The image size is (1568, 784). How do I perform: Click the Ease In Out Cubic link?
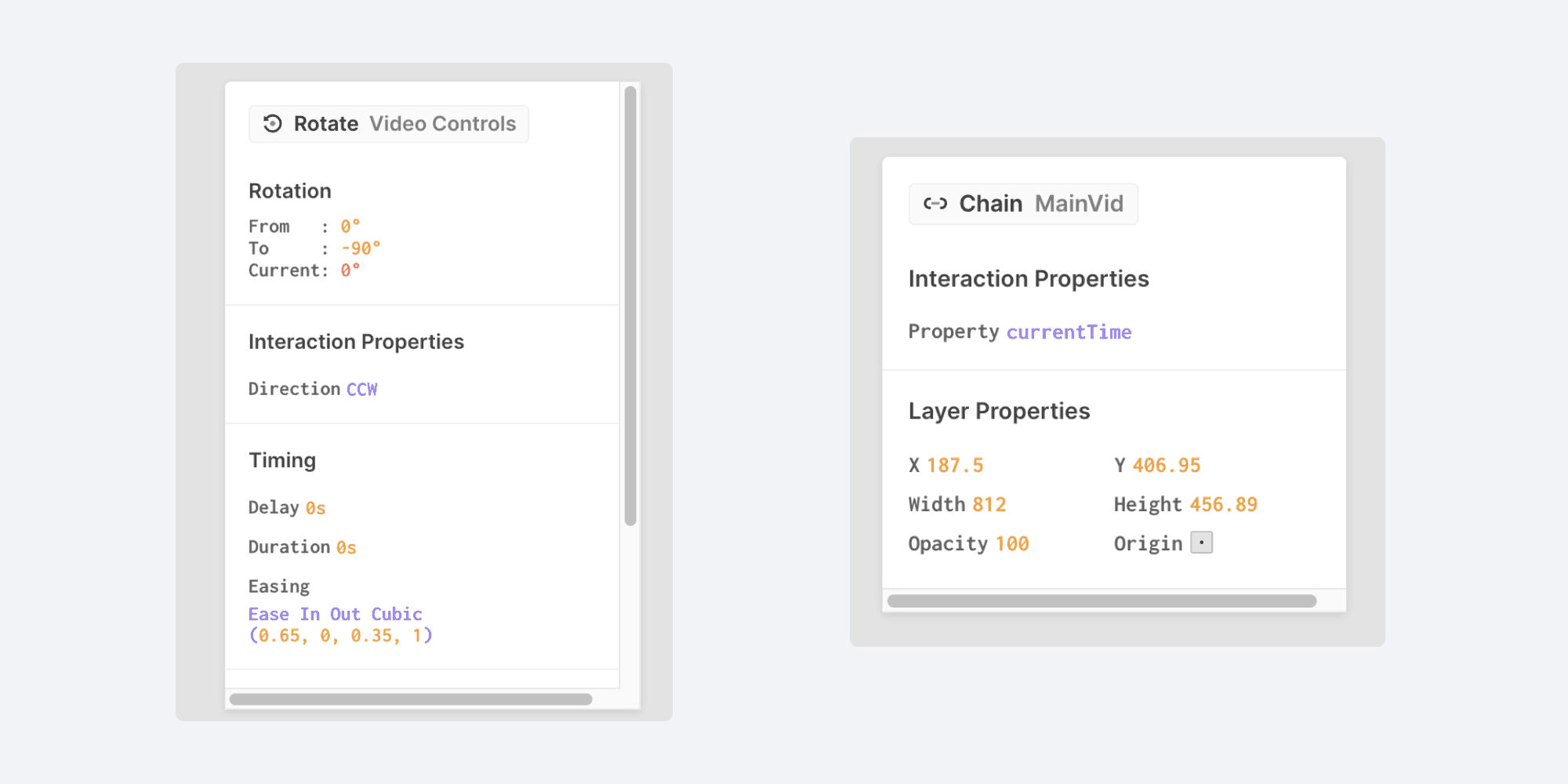coord(335,614)
